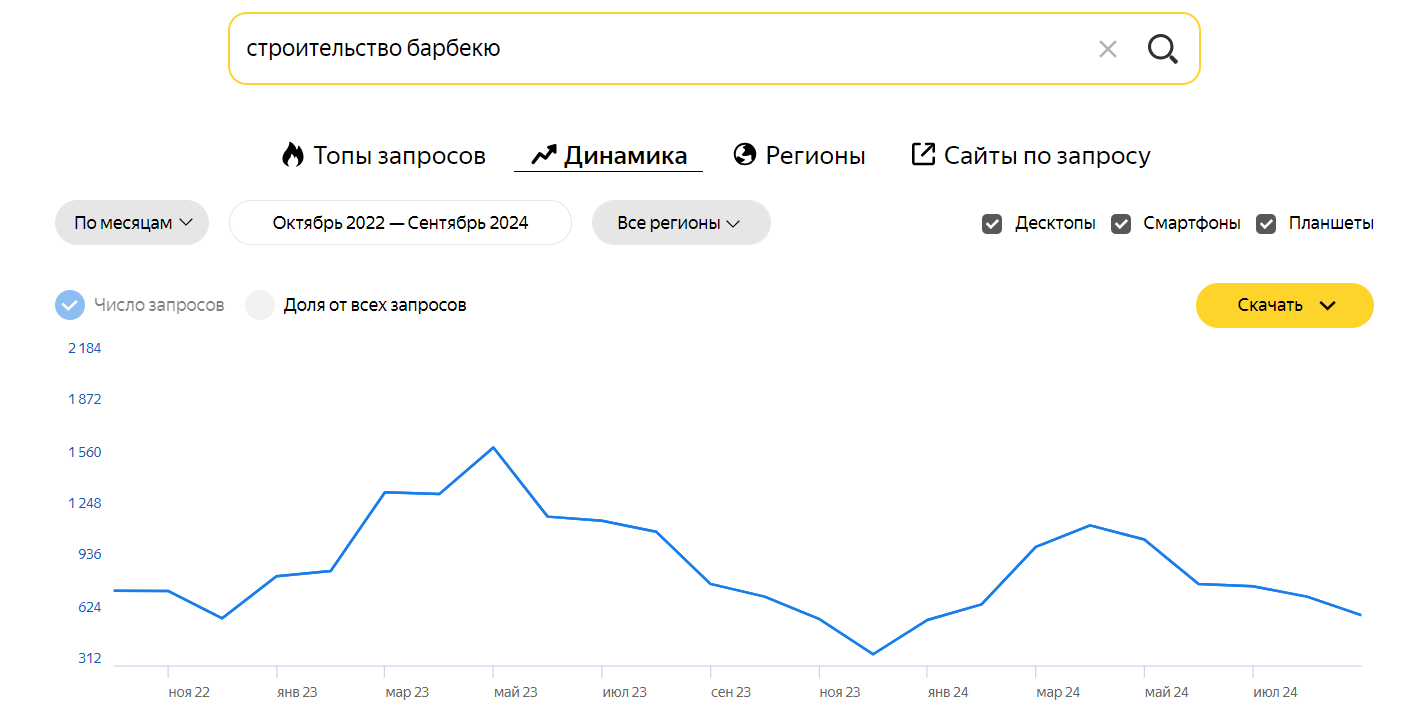Toggle the Планшеты checkbox
1402x725 pixels.
tap(1266, 224)
